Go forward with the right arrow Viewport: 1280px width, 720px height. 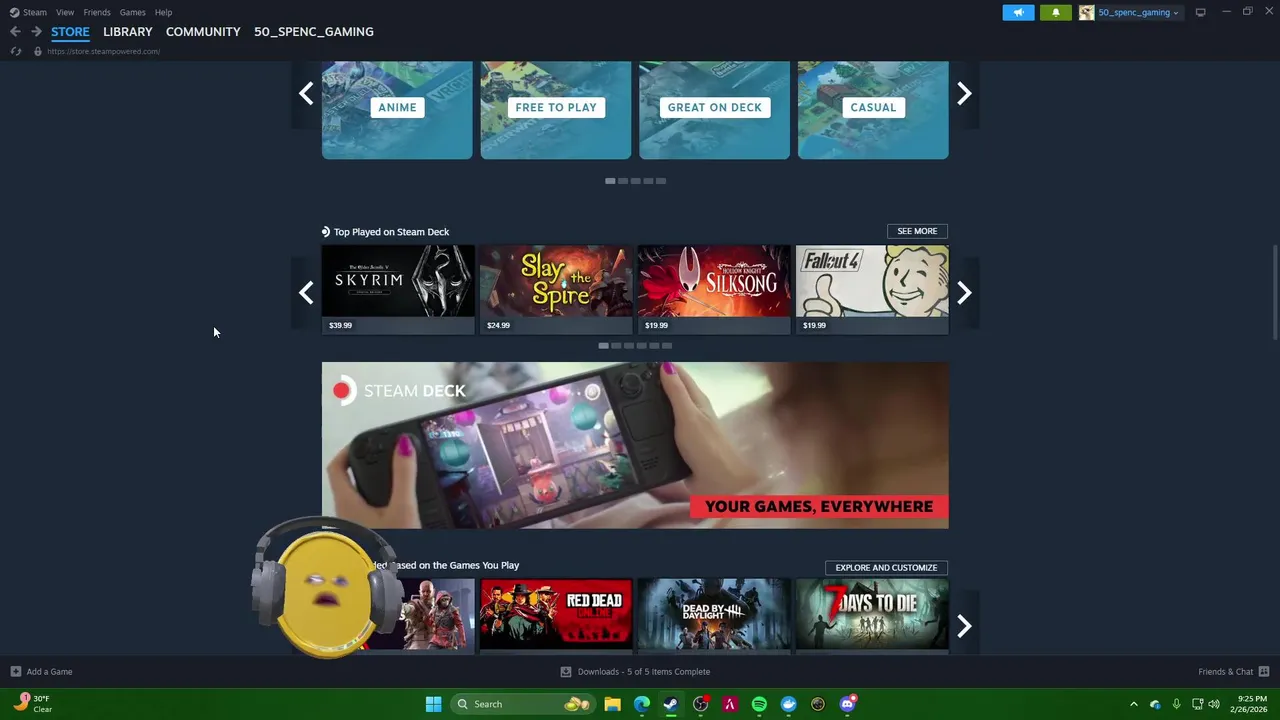pos(36,31)
